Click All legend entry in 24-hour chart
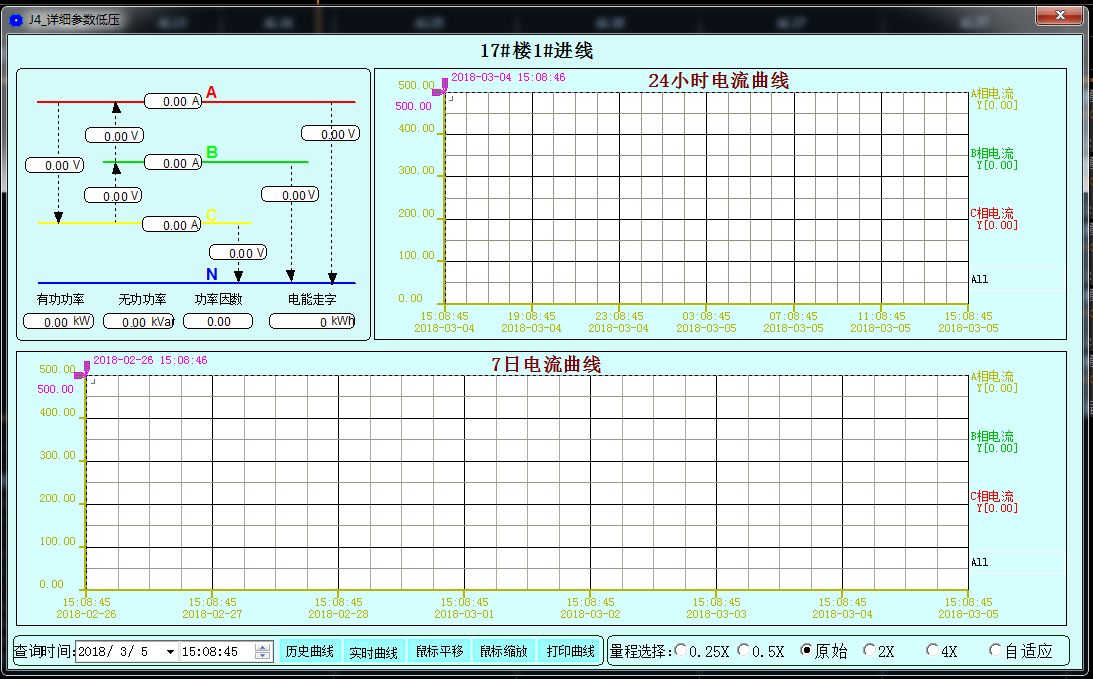This screenshot has width=1093, height=679. click(x=979, y=279)
